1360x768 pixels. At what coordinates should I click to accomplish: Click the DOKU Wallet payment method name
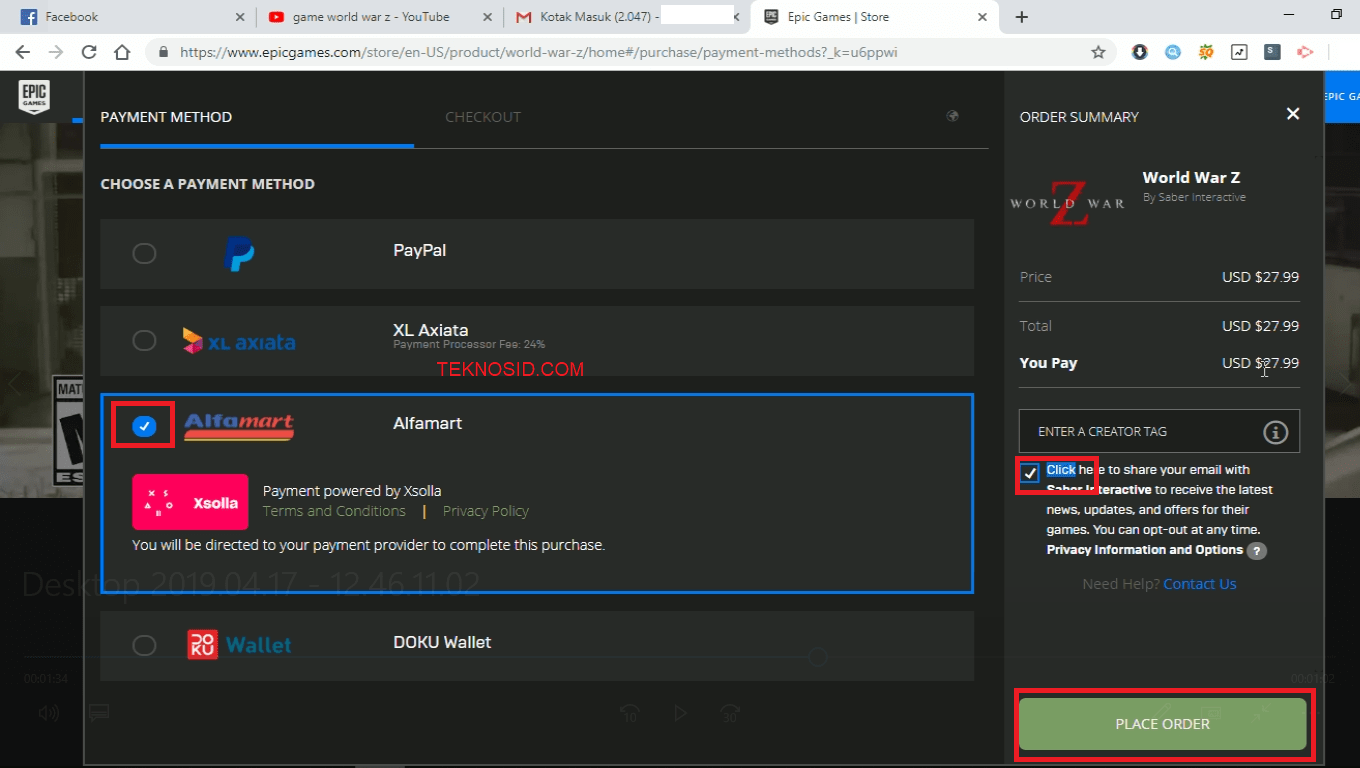[x=442, y=642]
